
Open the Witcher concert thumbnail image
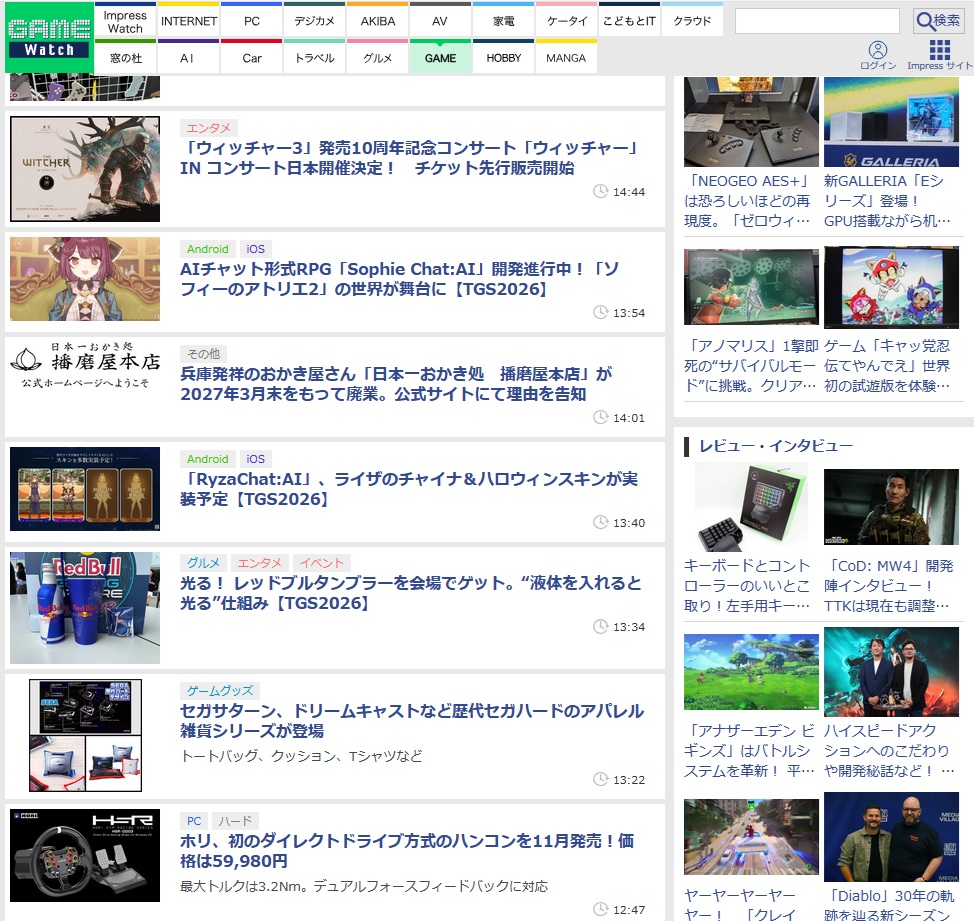(85, 169)
